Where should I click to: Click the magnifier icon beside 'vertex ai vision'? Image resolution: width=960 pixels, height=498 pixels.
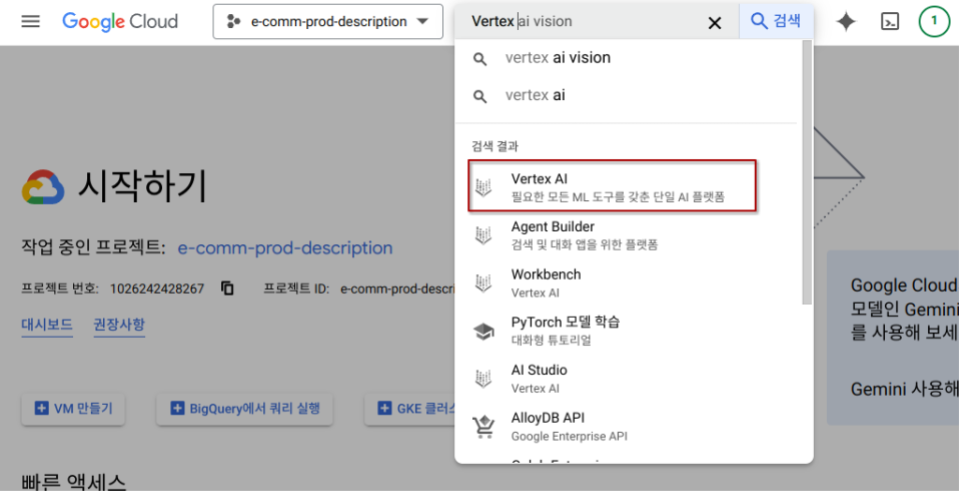click(480, 59)
